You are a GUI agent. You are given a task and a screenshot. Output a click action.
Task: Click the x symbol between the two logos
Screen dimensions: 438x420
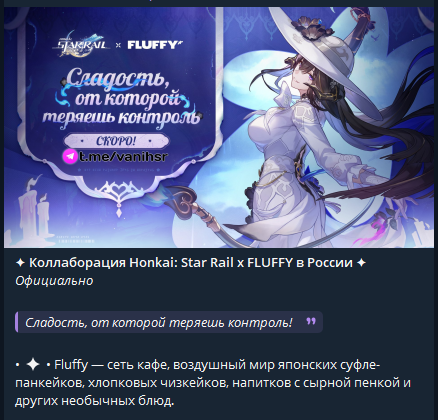click(118, 45)
